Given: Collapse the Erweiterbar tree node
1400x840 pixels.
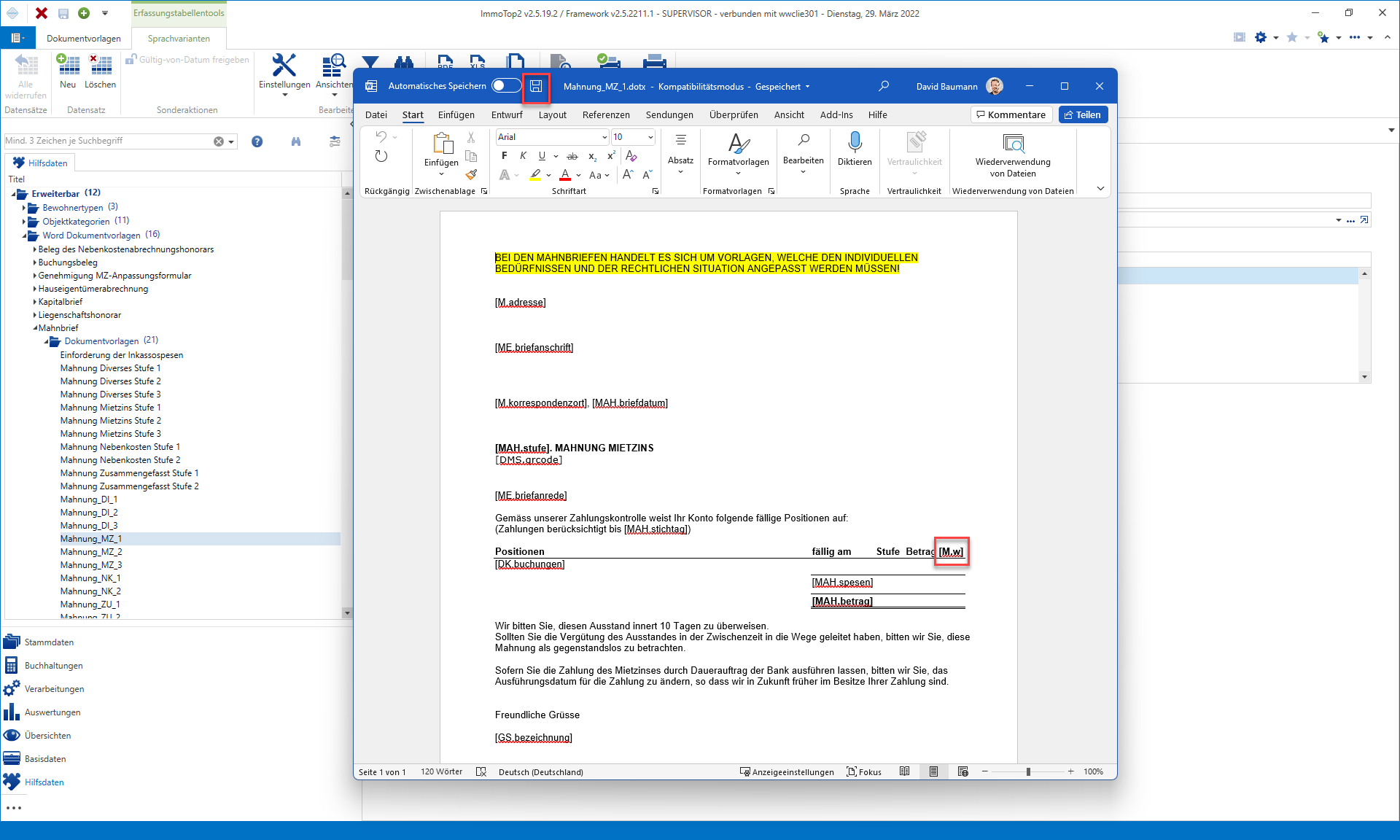Looking at the screenshot, I should [14, 194].
